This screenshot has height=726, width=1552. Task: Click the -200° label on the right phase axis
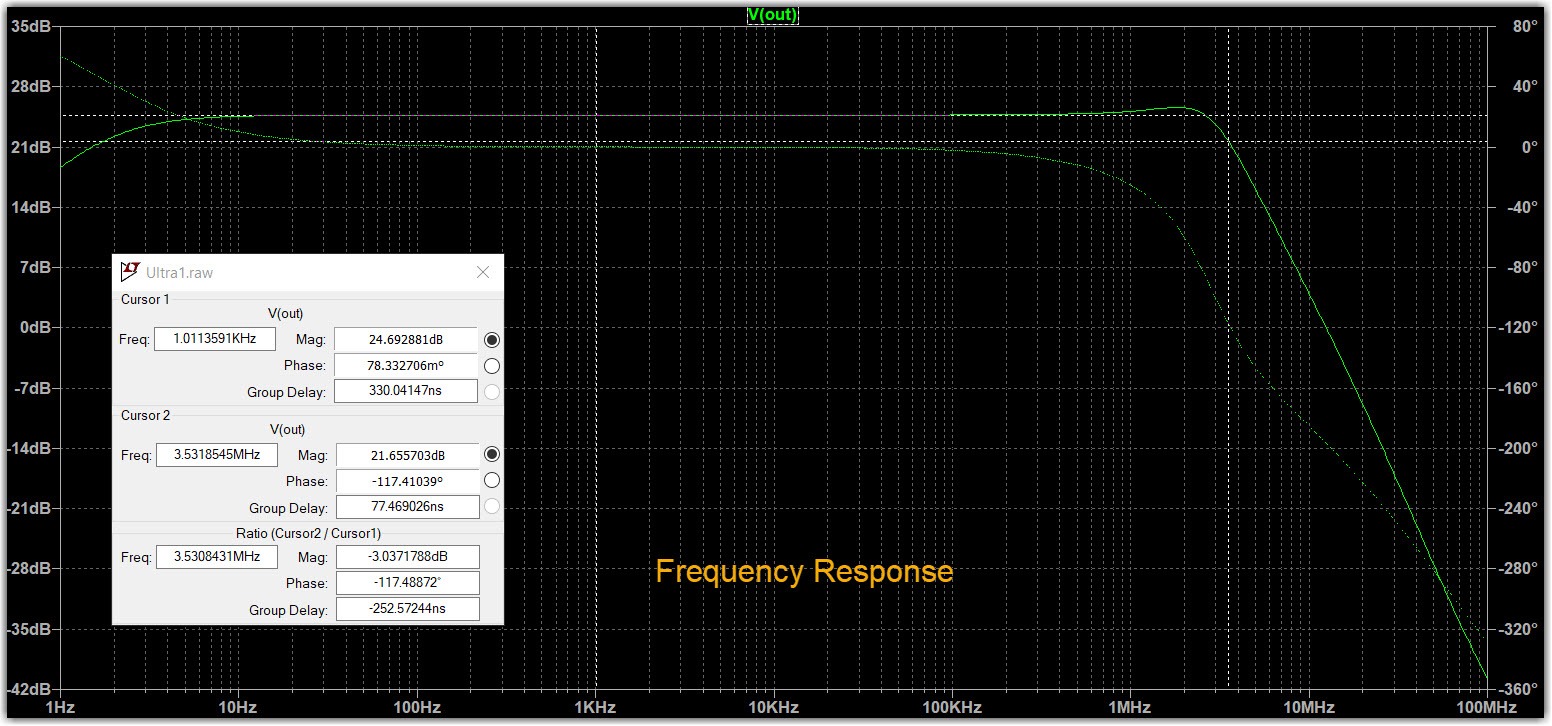click(1517, 448)
